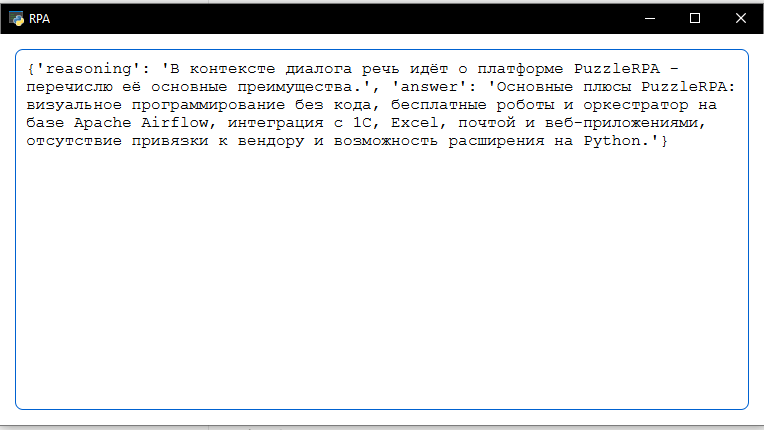Click the RPA Python window icon
Screen dimensions: 764x430
pos(16,19)
